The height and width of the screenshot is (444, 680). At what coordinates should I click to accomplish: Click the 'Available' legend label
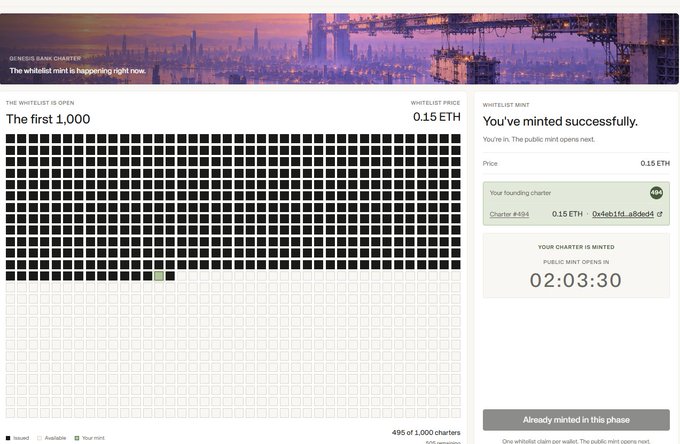(56, 438)
